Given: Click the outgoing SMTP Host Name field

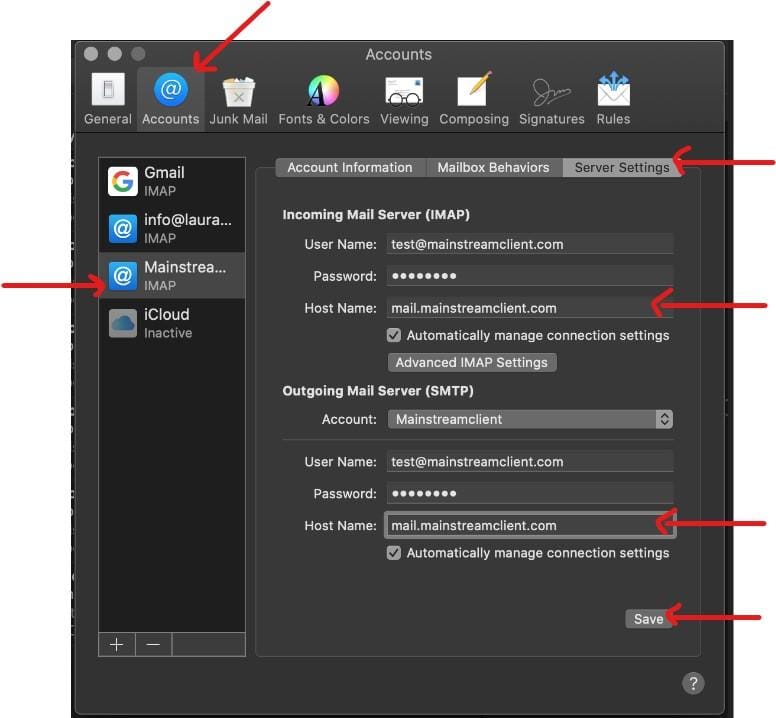Looking at the screenshot, I should click(530, 526).
